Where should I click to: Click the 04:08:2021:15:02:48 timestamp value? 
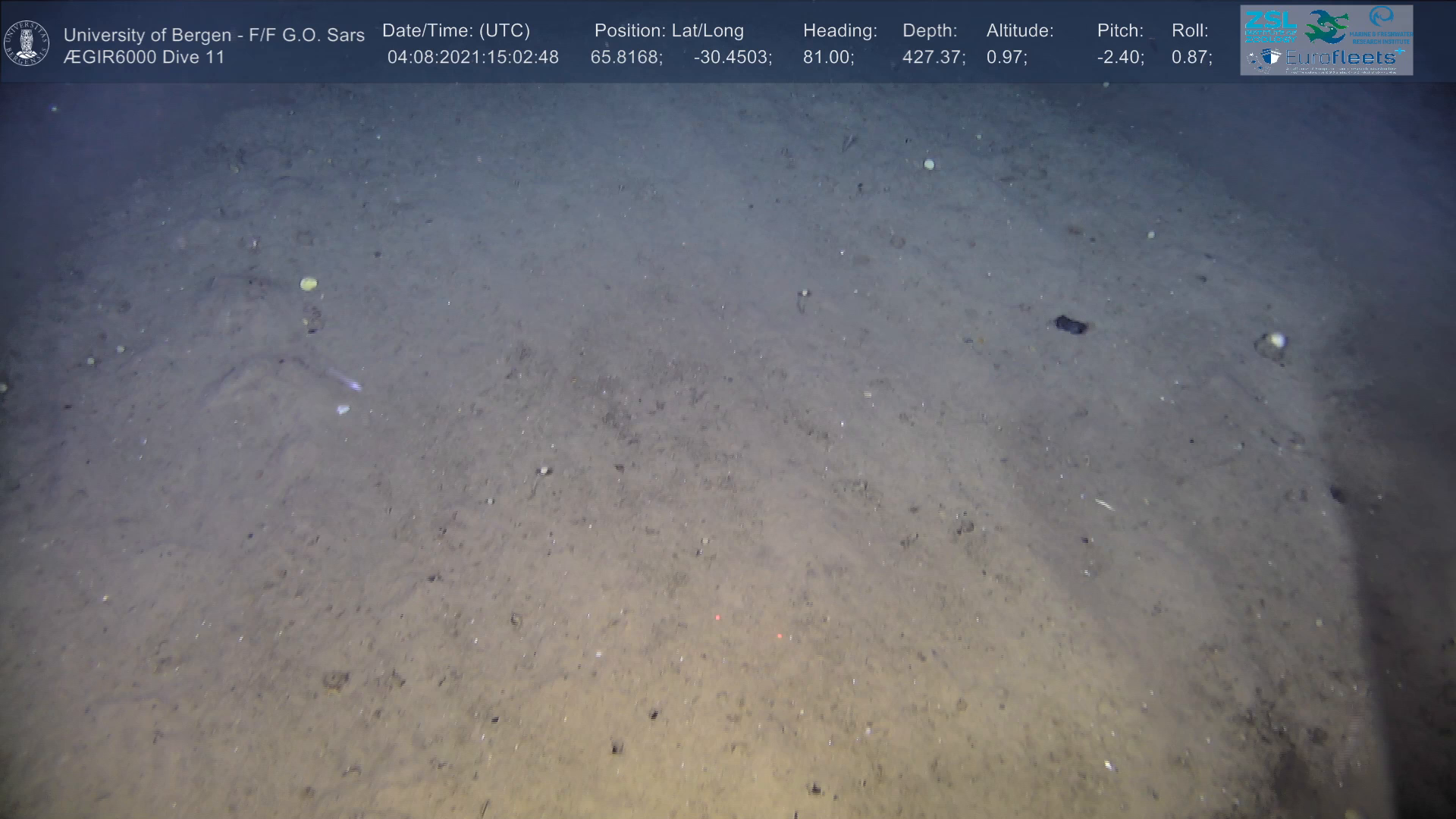pyautogui.click(x=472, y=58)
